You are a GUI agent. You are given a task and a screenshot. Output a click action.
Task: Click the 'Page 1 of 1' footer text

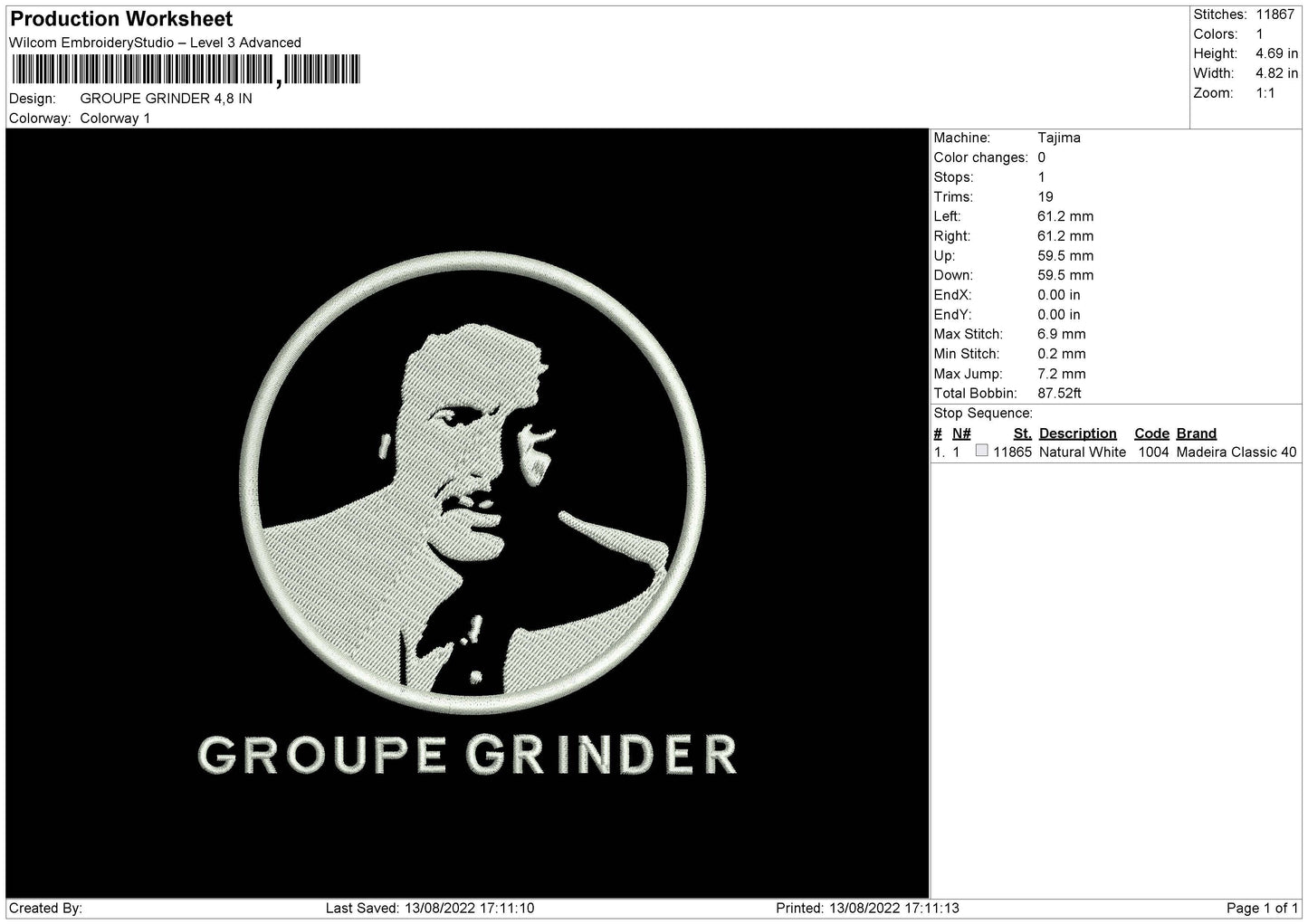pyautogui.click(x=1262, y=909)
